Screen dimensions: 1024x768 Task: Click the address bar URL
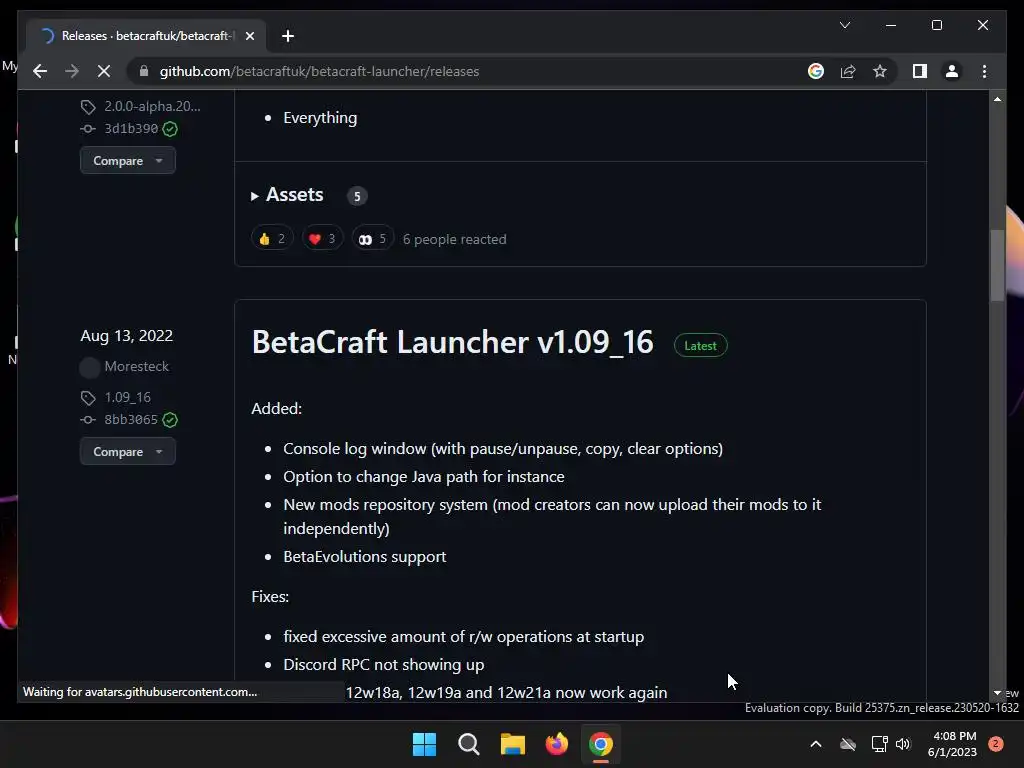click(319, 71)
